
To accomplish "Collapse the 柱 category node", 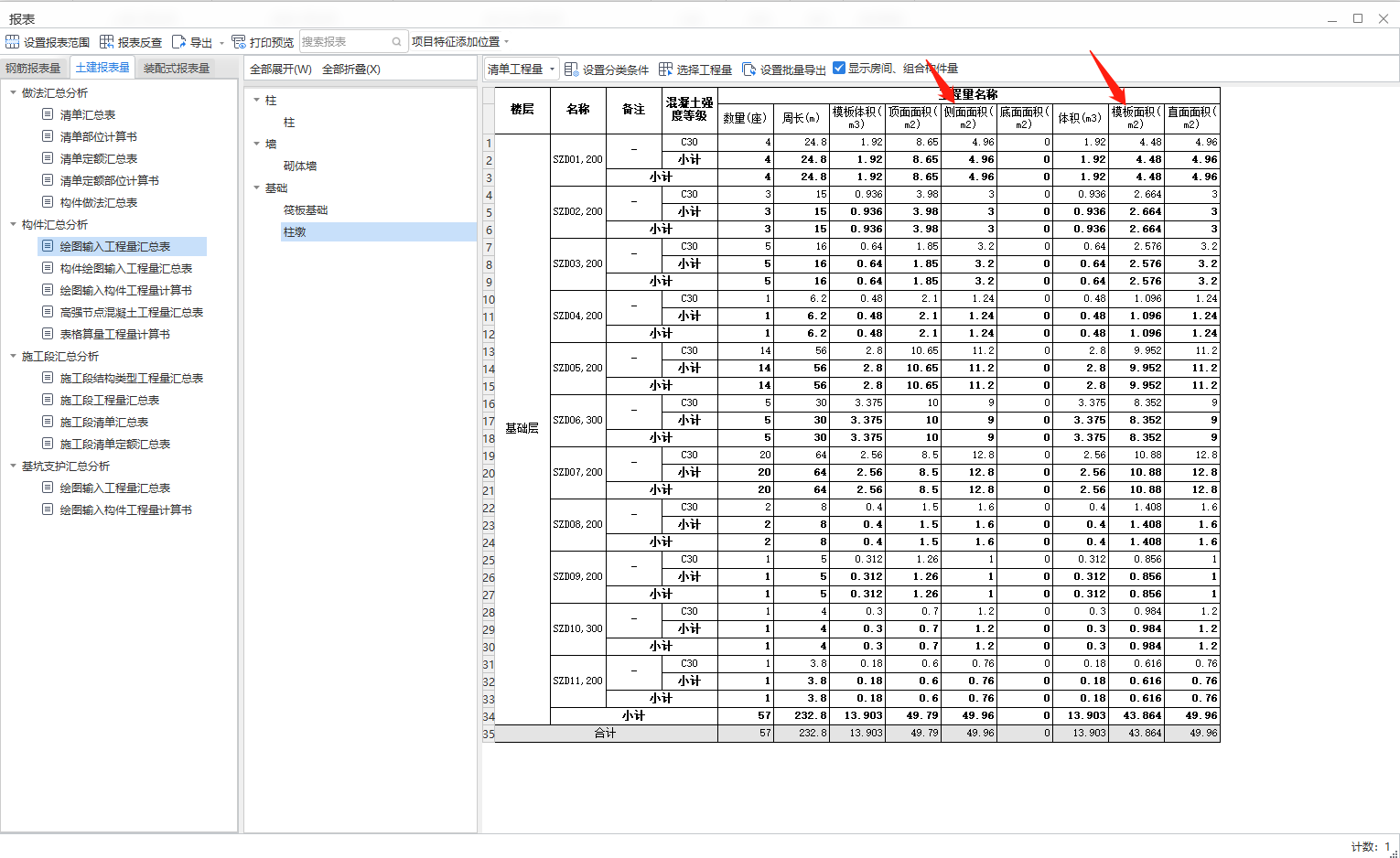I will pos(256,100).
